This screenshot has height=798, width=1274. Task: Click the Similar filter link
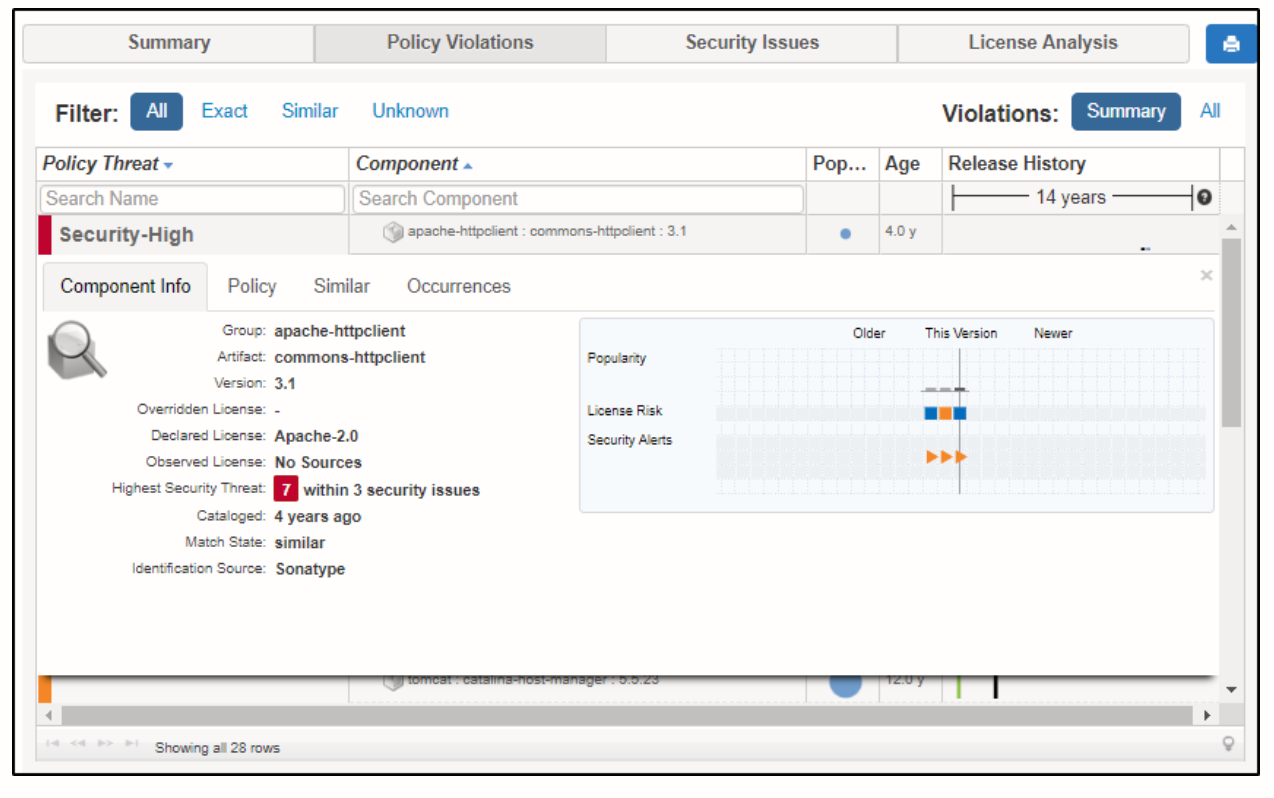point(309,111)
